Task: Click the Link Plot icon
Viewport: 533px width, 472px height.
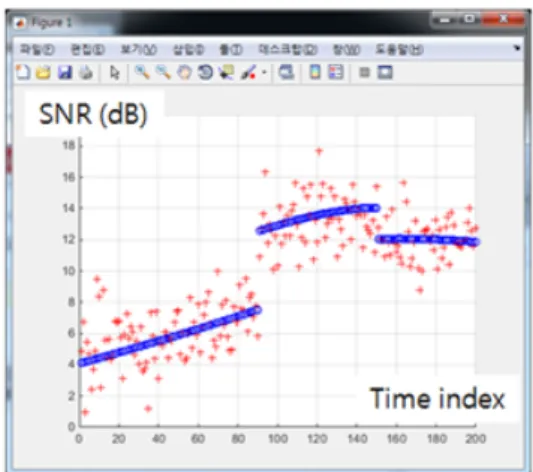Action: pos(286,72)
